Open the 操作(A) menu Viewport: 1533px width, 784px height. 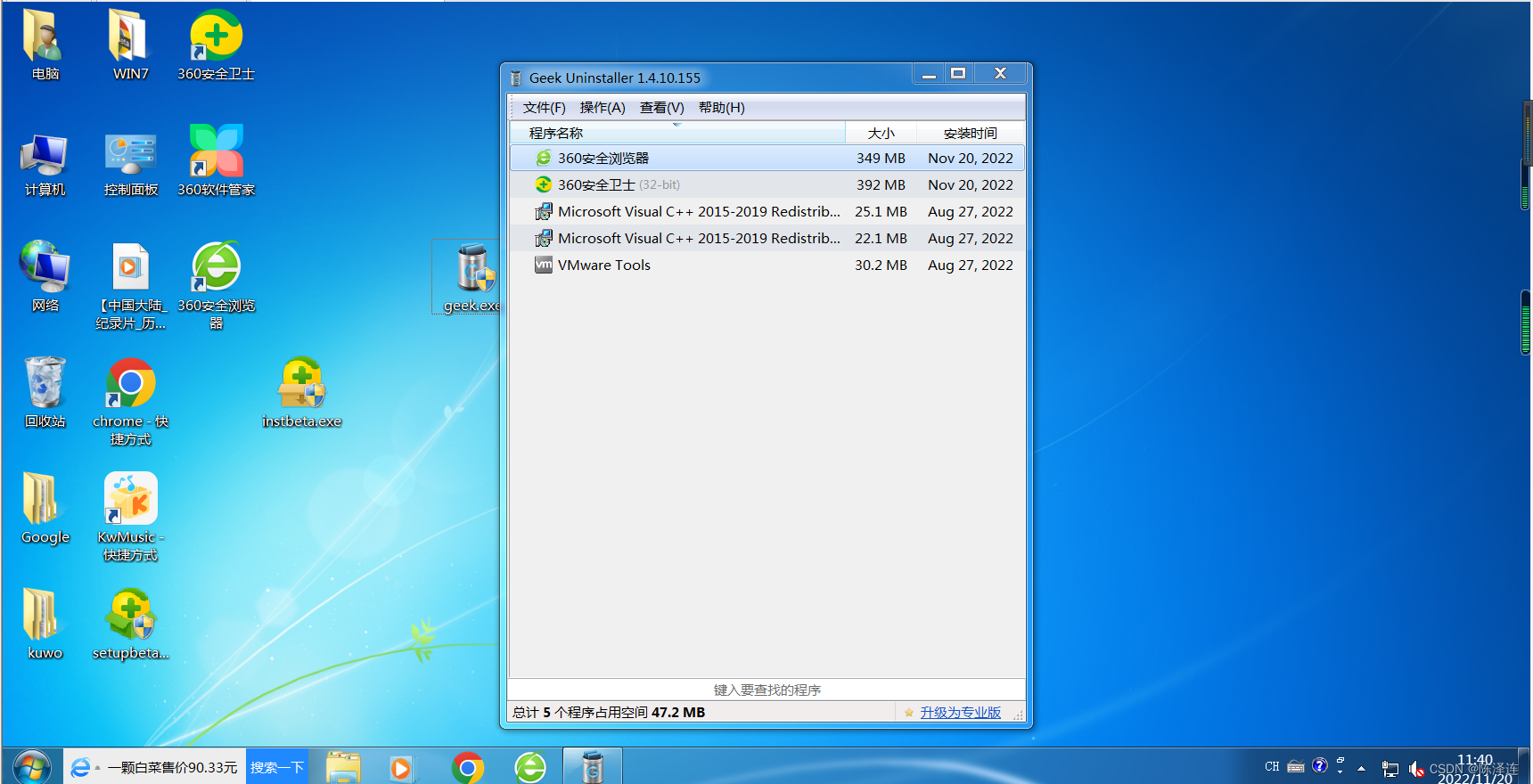coord(603,108)
